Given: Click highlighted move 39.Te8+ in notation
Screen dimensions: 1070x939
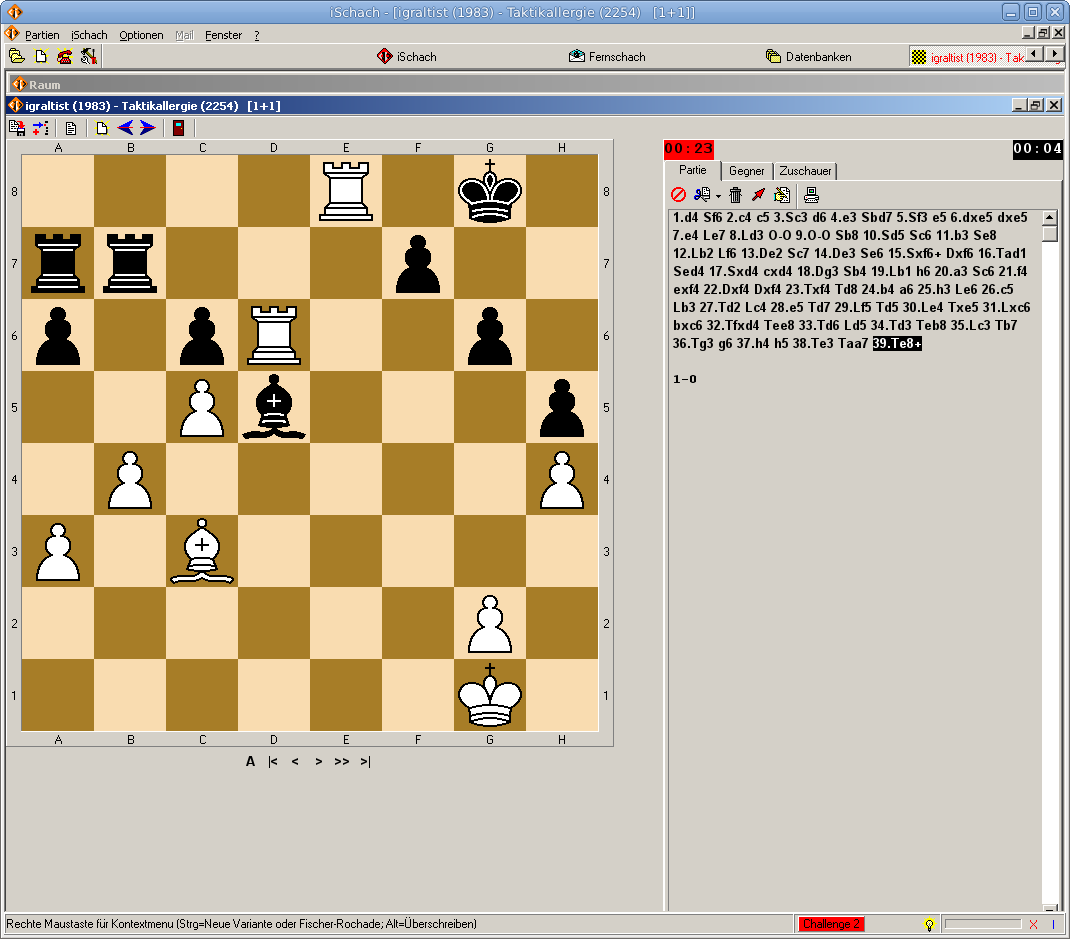Looking at the screenshot, I should click(x=897, y=343).
